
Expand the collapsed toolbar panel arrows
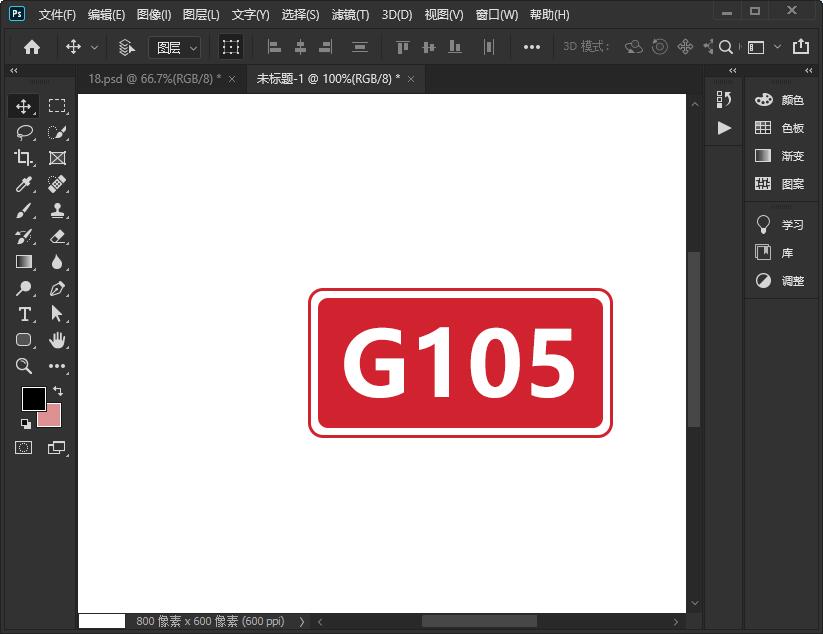14,71
